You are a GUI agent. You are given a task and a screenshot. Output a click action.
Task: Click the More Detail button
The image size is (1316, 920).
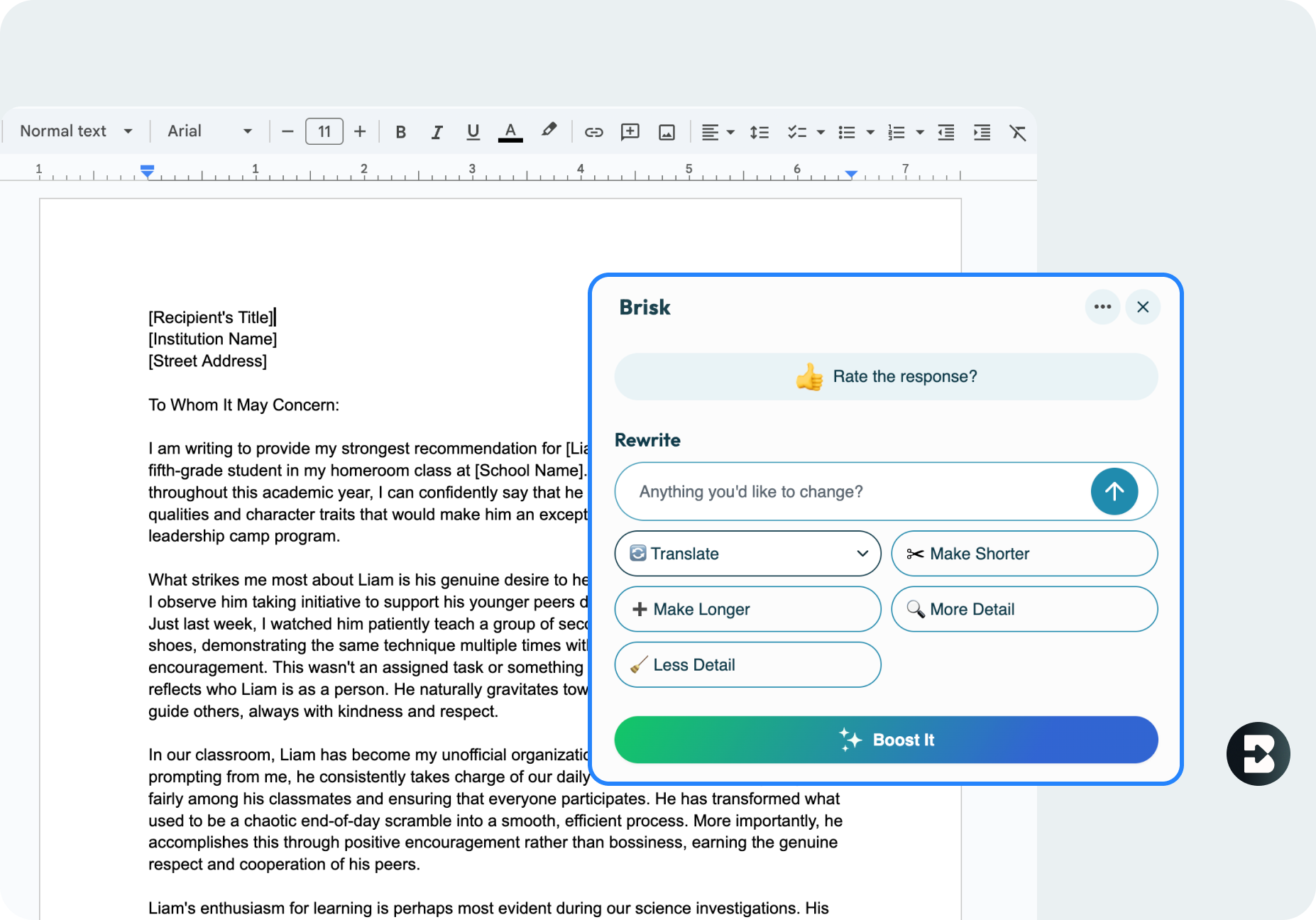[x=1024, y=609]
